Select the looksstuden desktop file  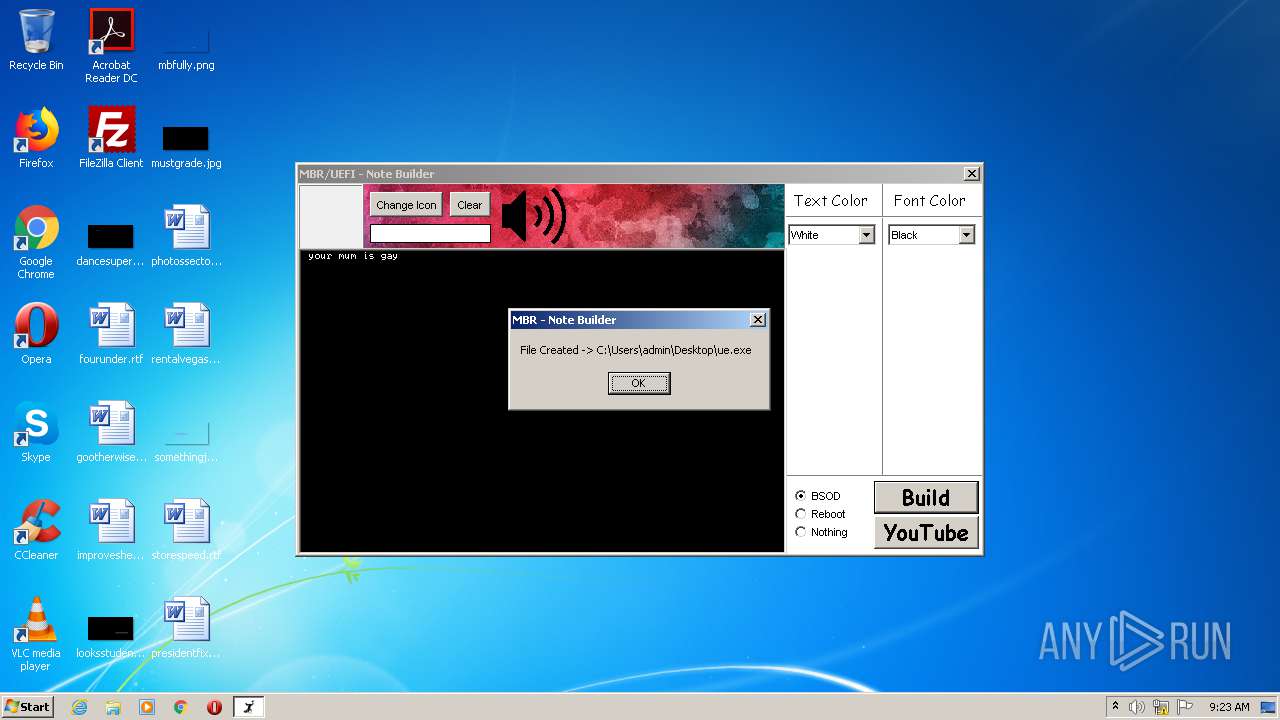pyautogui.click(x=111, y=636)
